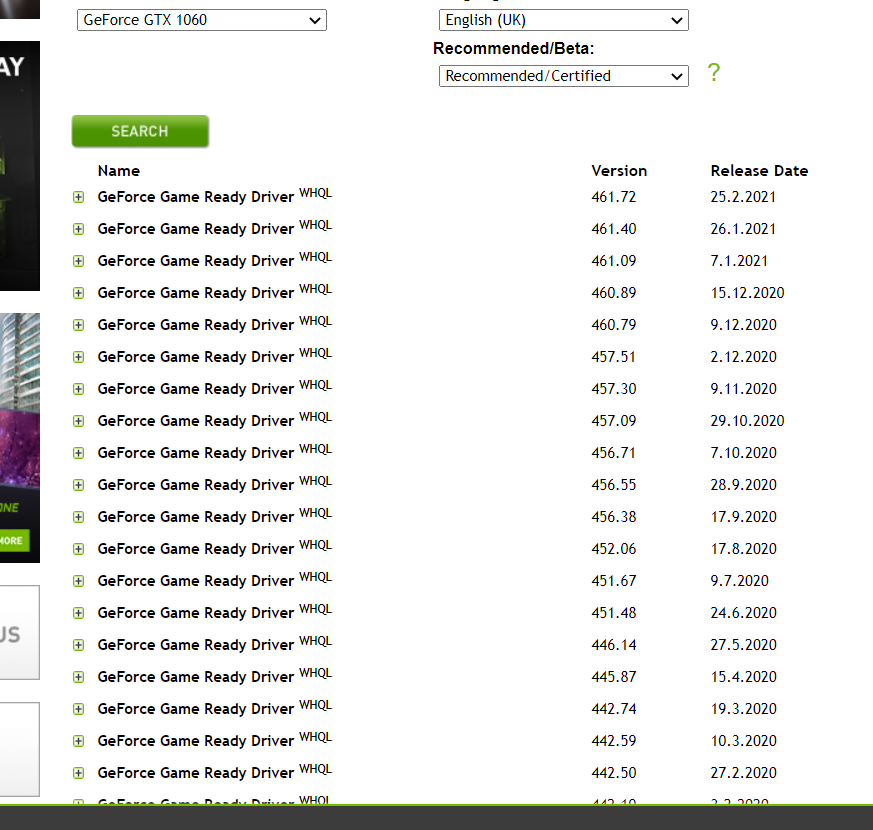Open GeForce Game Ready Driver released 15.12.2020

(x=195, y=293)
